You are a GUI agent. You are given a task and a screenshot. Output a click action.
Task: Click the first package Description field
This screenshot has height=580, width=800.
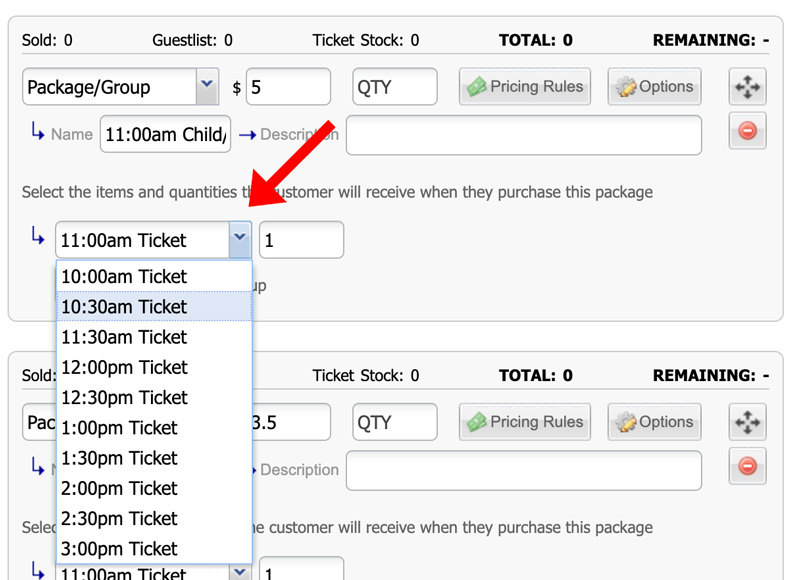[523, 135]
